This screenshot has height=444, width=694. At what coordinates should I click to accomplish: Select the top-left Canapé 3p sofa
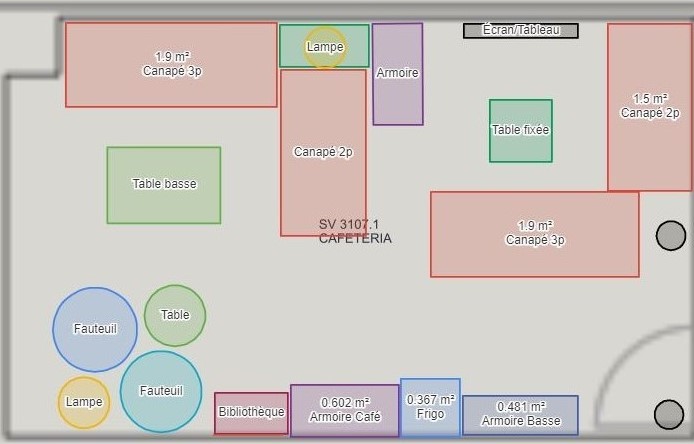[x=171, y=65]
